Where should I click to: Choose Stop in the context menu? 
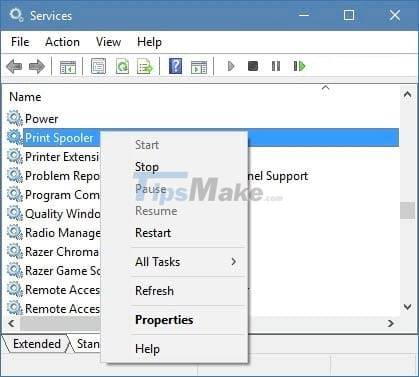point(147,167)
